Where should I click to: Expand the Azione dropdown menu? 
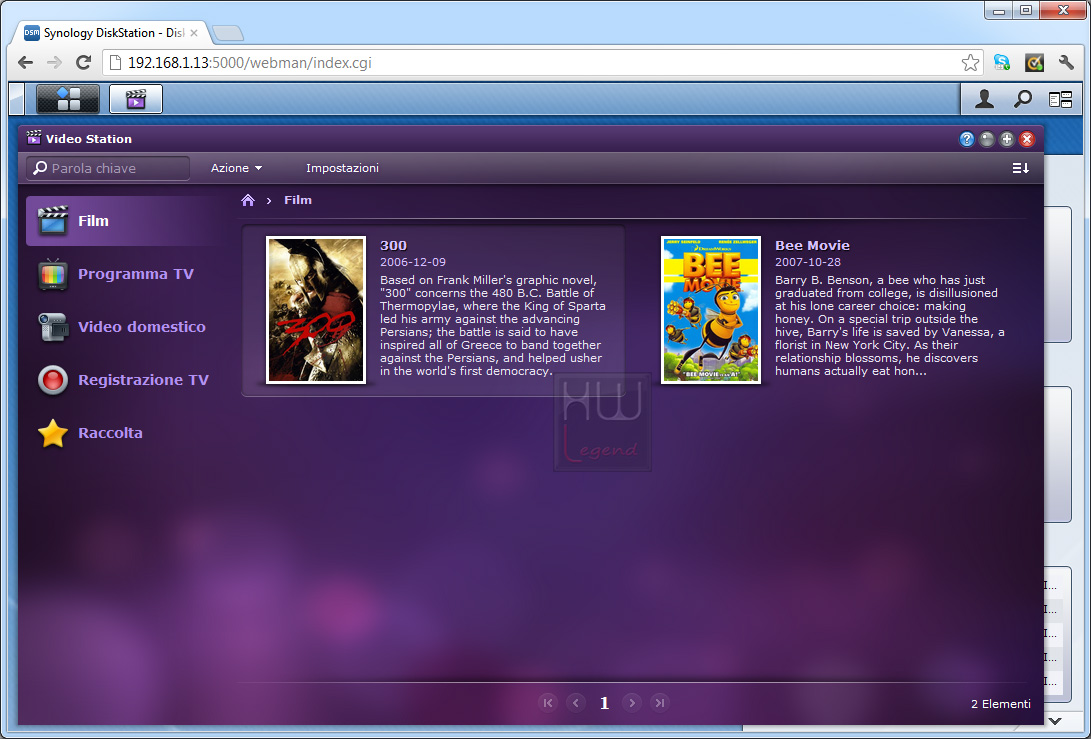pyautogui.click(x=237, y=168)
